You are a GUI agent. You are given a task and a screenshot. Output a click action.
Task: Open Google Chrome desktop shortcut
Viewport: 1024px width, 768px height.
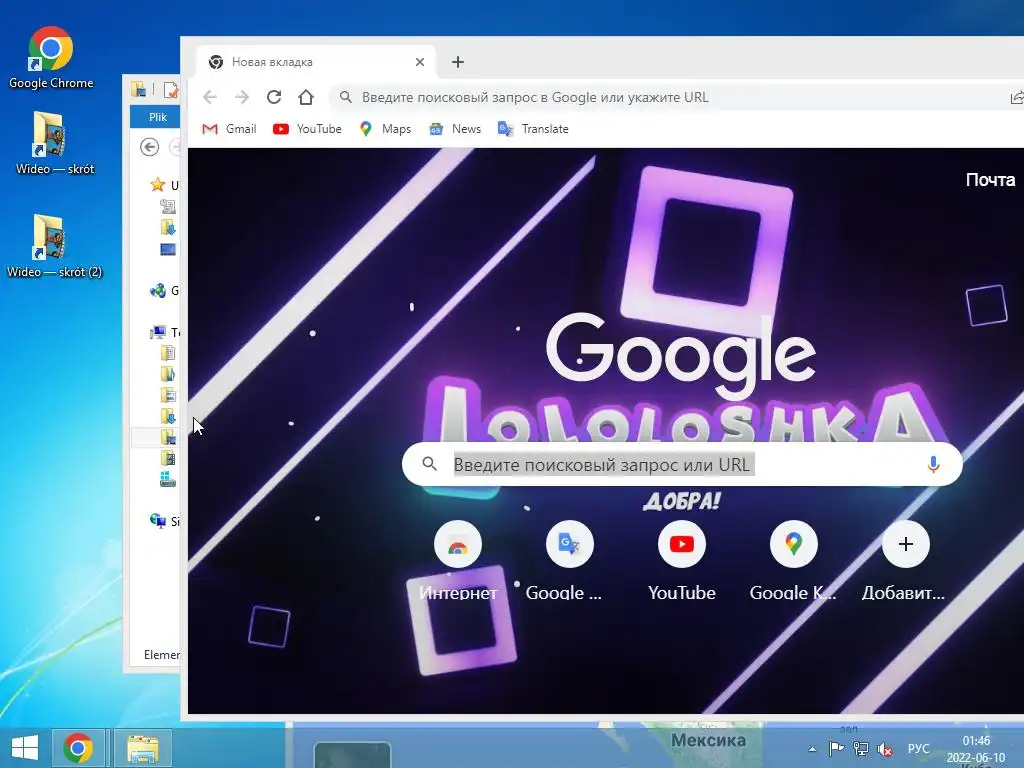point(51,57)
